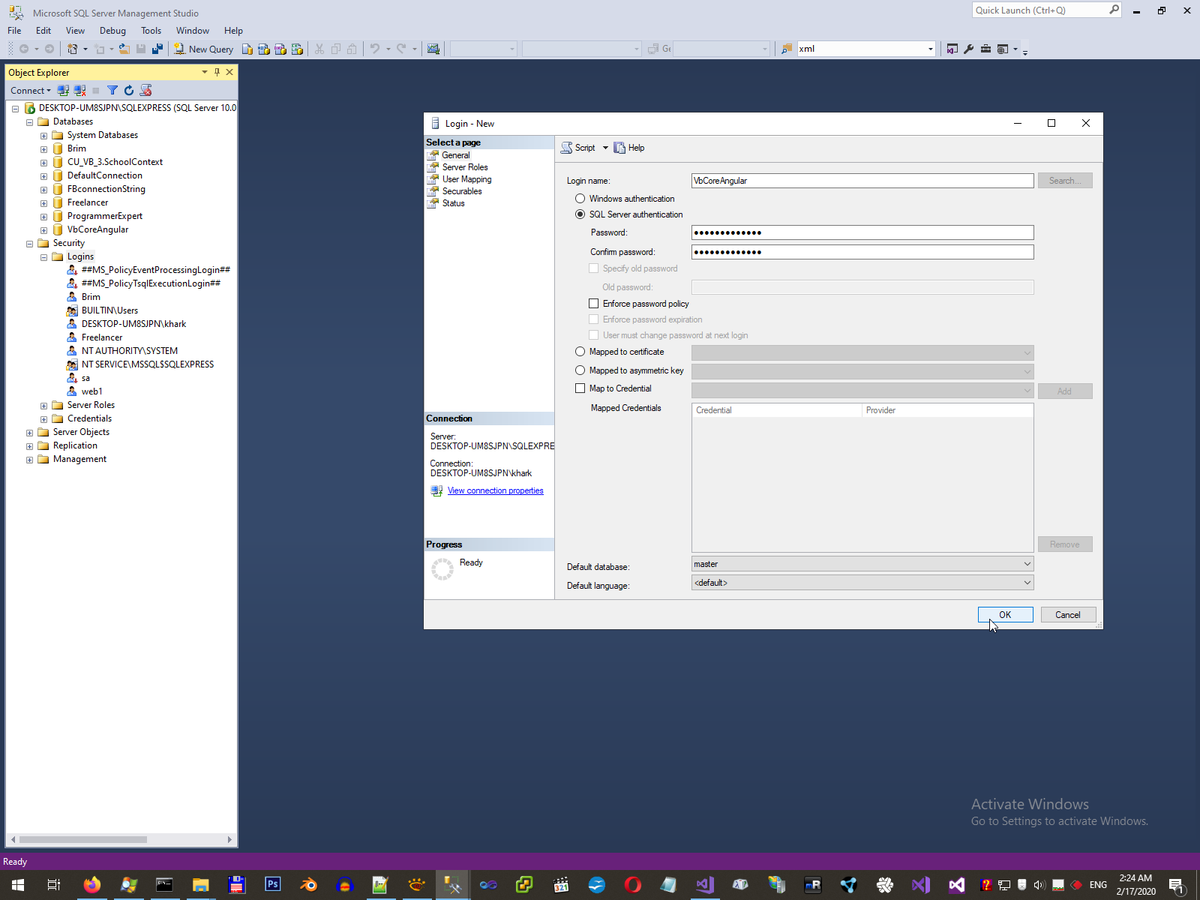Click the Filter icon in Object Explorer
The width and height of the screenshot is (1200, 900).
click(x=113, y=90)
